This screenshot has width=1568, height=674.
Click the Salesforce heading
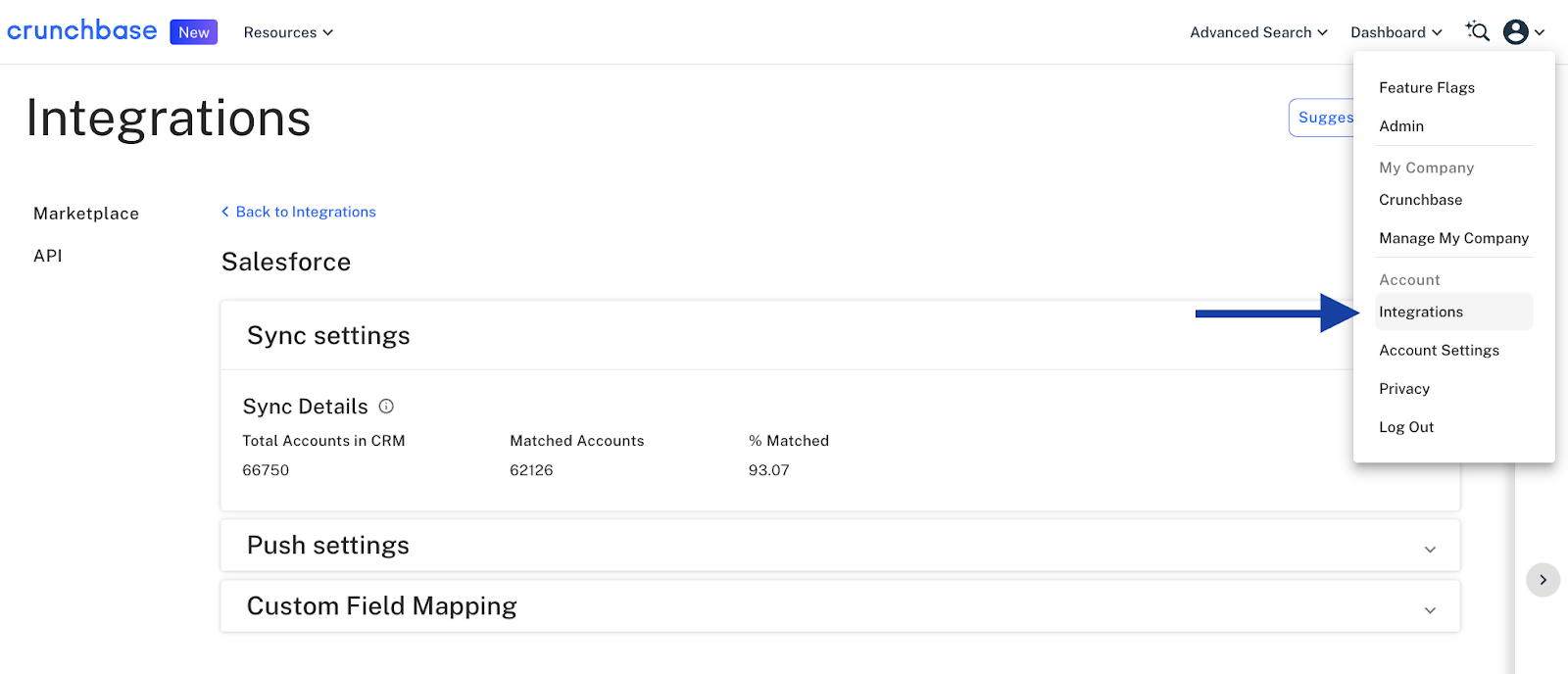click(x=286, y=262)
